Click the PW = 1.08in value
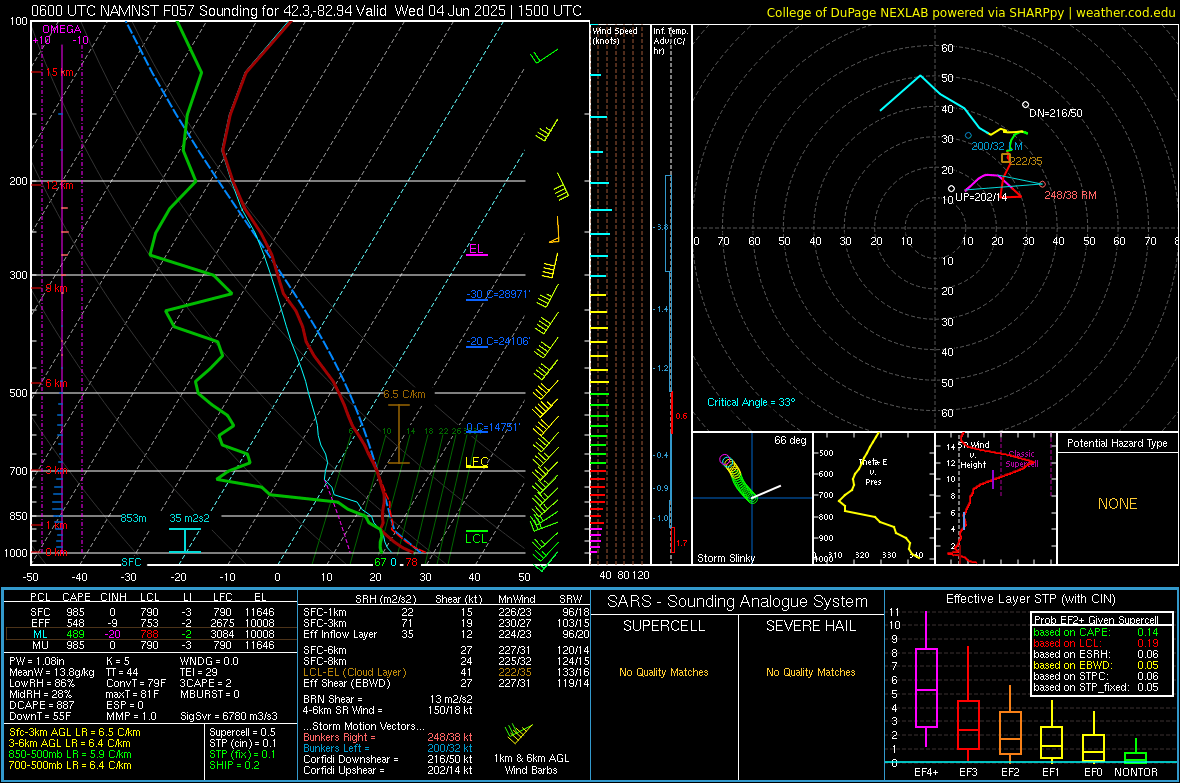The width and height of the screenshot is (1180, 783). pyautogui.click(x=36, y=661)
